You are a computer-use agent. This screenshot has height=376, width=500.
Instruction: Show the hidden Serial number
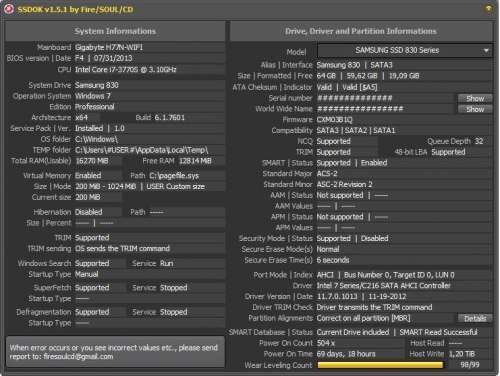click(x=475, y=98)
